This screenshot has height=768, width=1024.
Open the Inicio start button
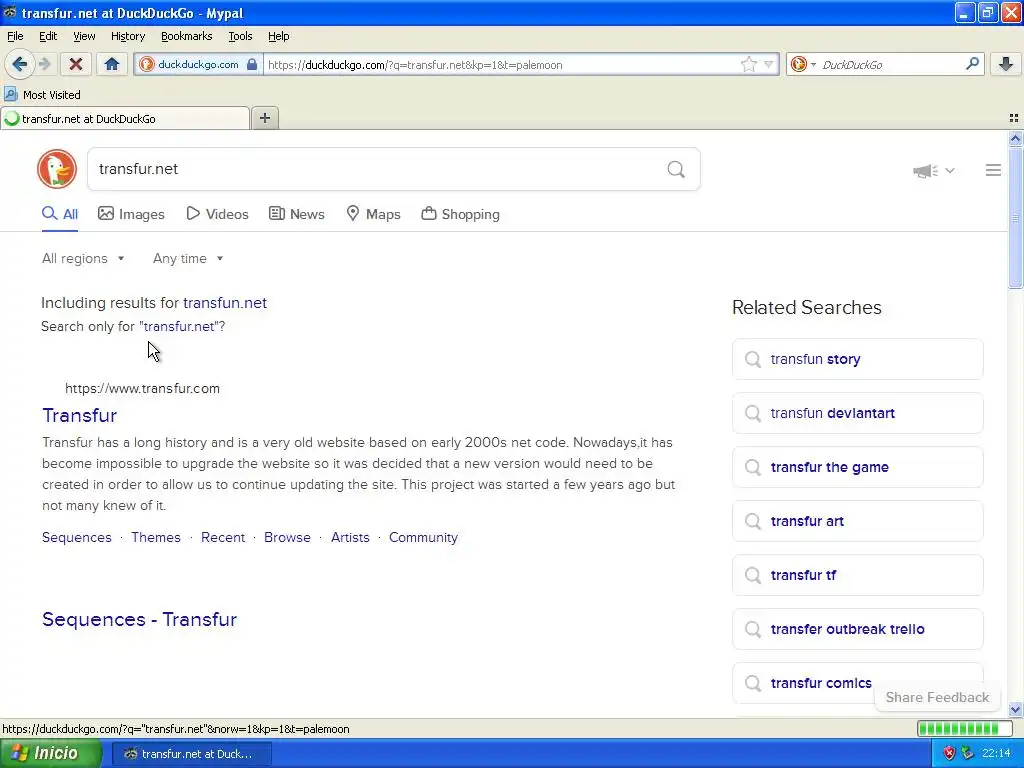click(50, 753)
